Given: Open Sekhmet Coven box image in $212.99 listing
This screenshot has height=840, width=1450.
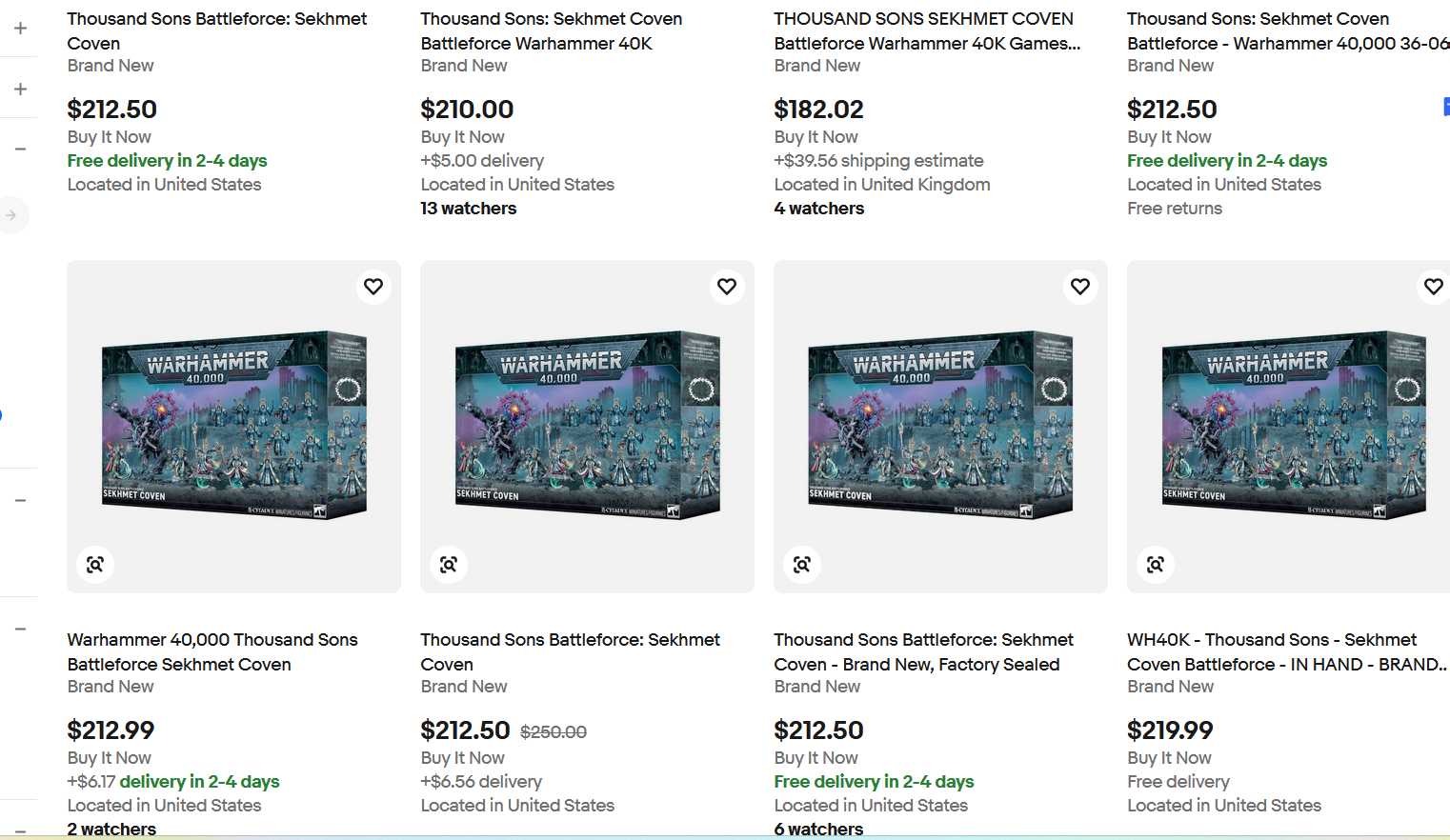Looking at the screenshot, I should pyautogui.click(x=234, y=426).
